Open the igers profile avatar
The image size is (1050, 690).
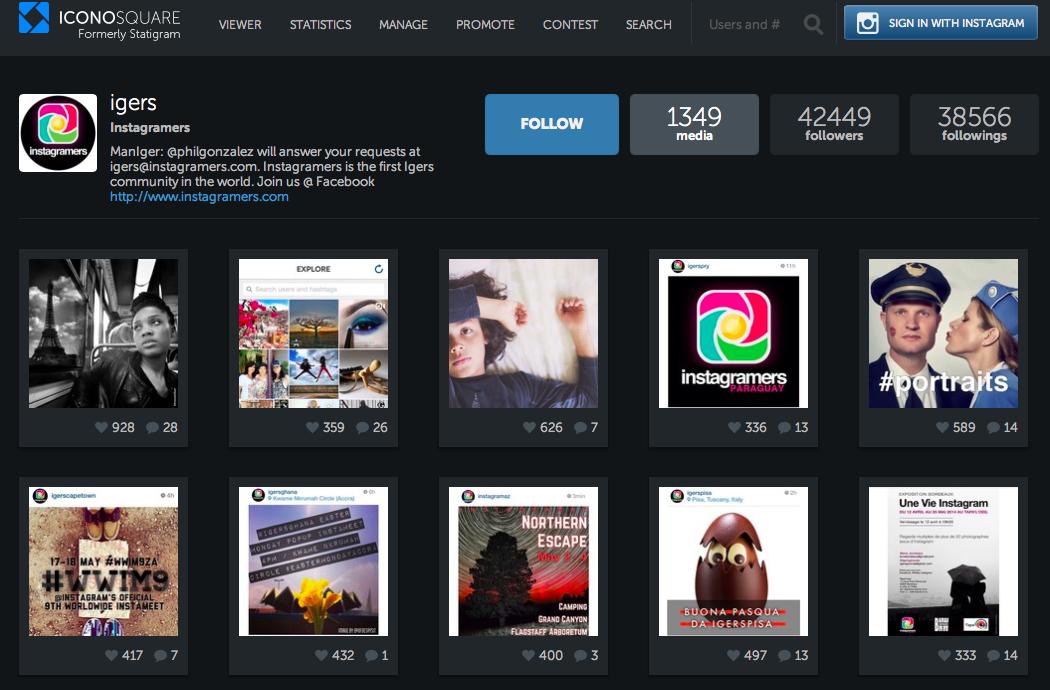[x=58, y=133]
